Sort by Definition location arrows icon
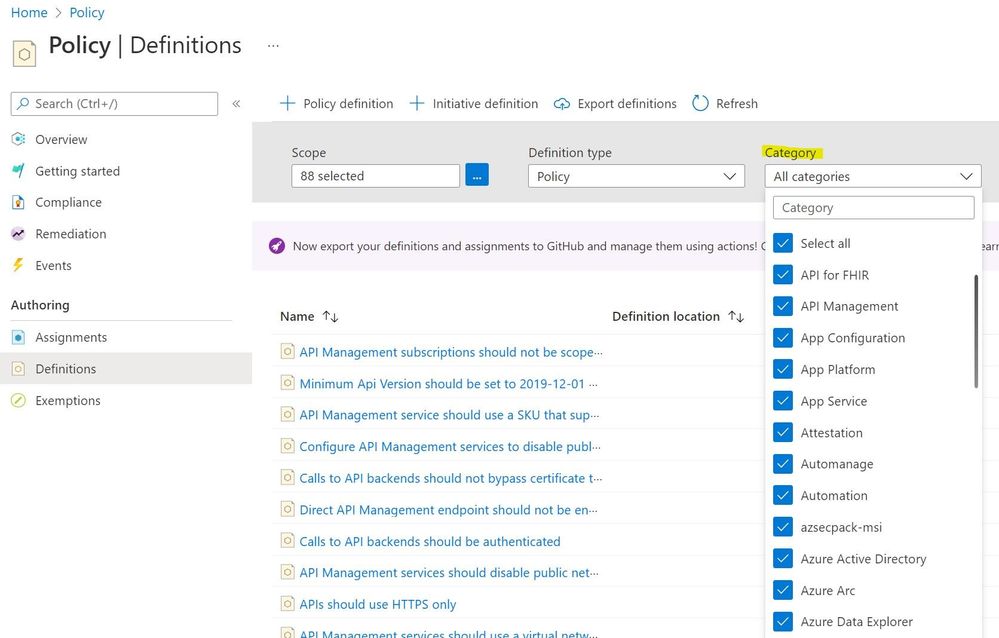Image resolution: width=999 pixels, height=638 pixels. [x=736, y=316]
